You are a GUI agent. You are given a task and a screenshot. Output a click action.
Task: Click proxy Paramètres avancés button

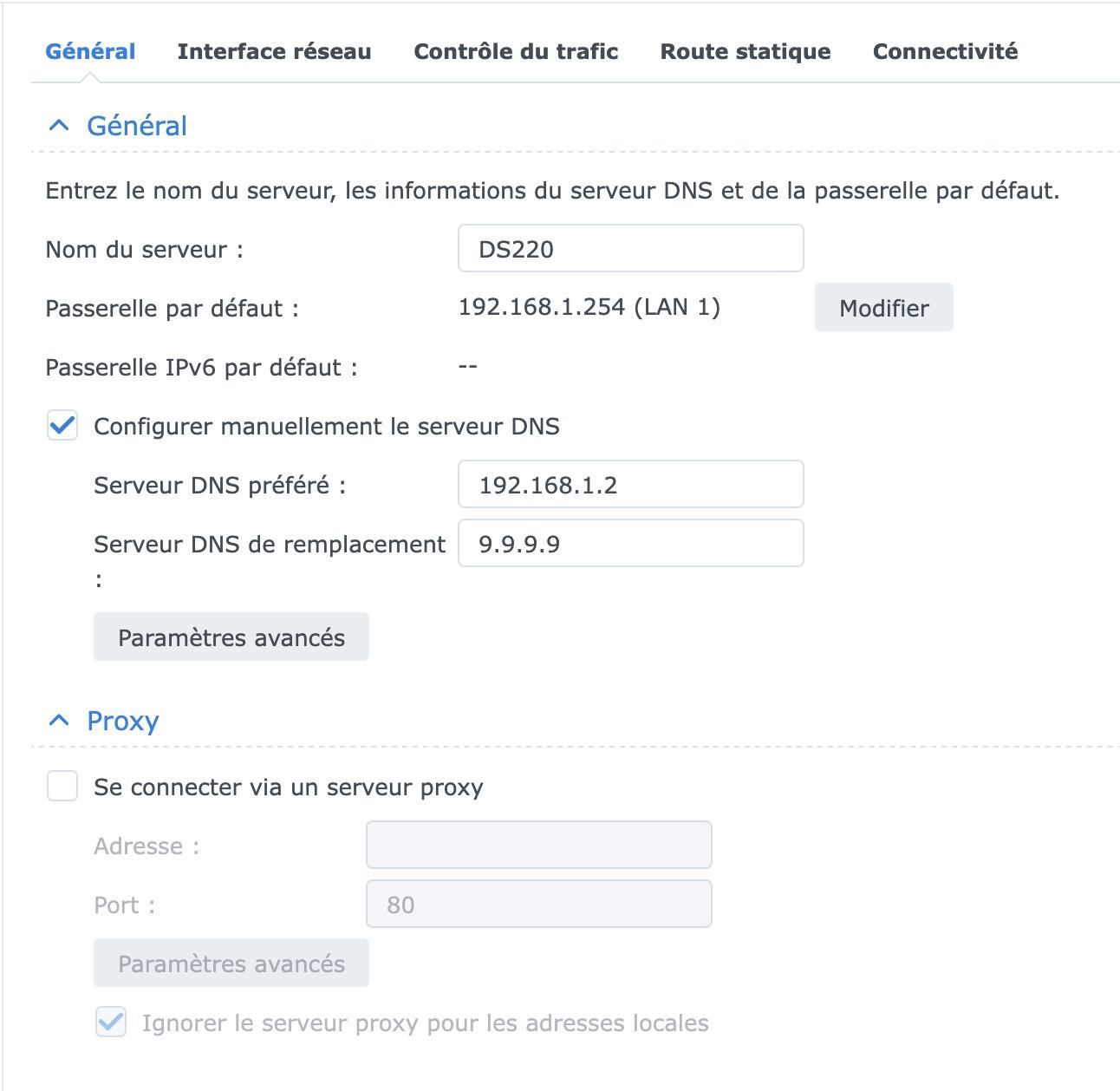click(231, 964)
